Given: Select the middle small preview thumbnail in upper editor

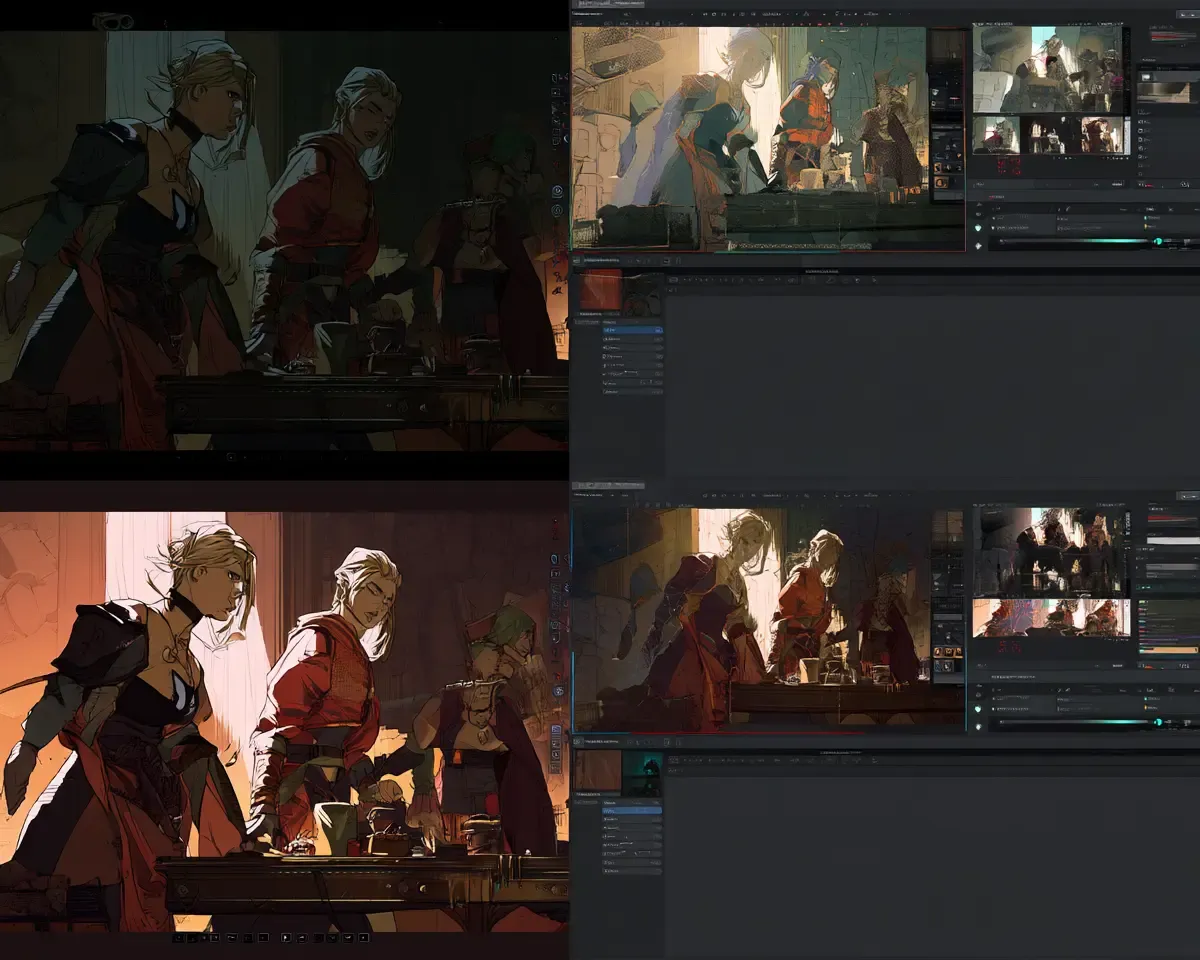Looking at the screenshot, I should [x=1049, y=135].
